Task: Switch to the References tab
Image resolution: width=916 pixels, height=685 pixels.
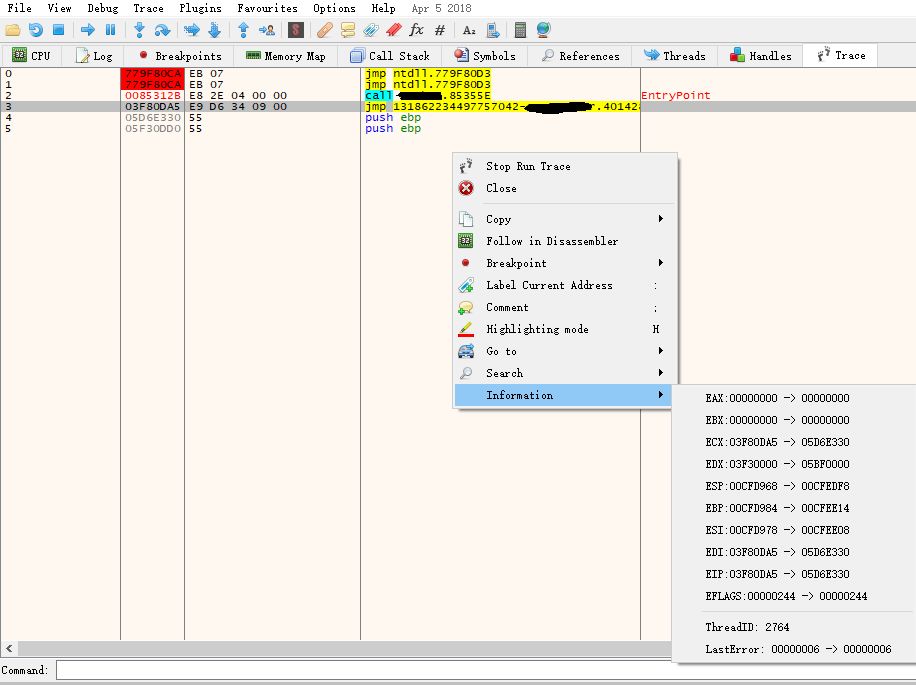Action: tap(580, 56)
